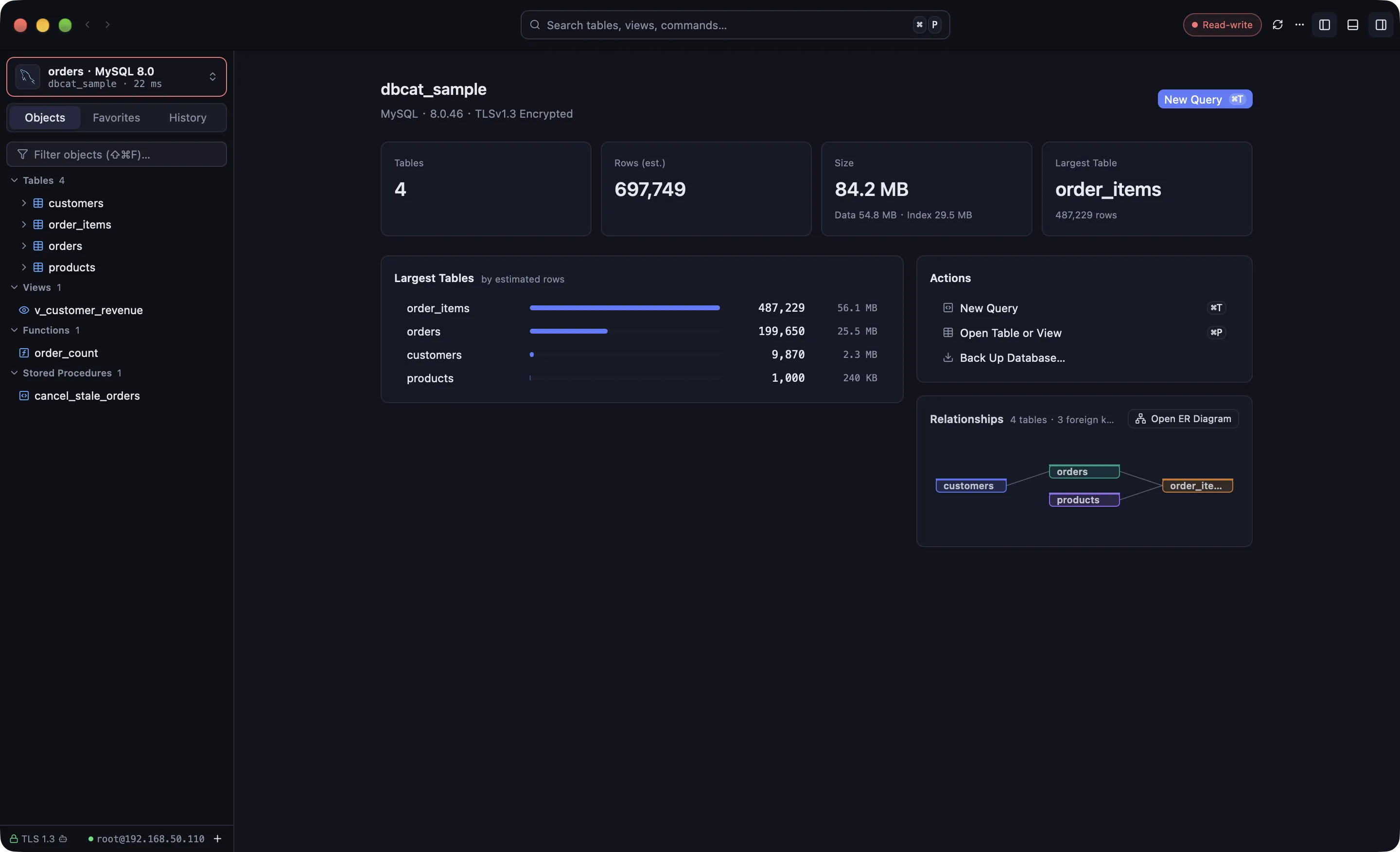This screenshot has width=1400, height=852.
Task: Click the forward navigation arrow
Action: pyautogui.click(x=107, y=24)
